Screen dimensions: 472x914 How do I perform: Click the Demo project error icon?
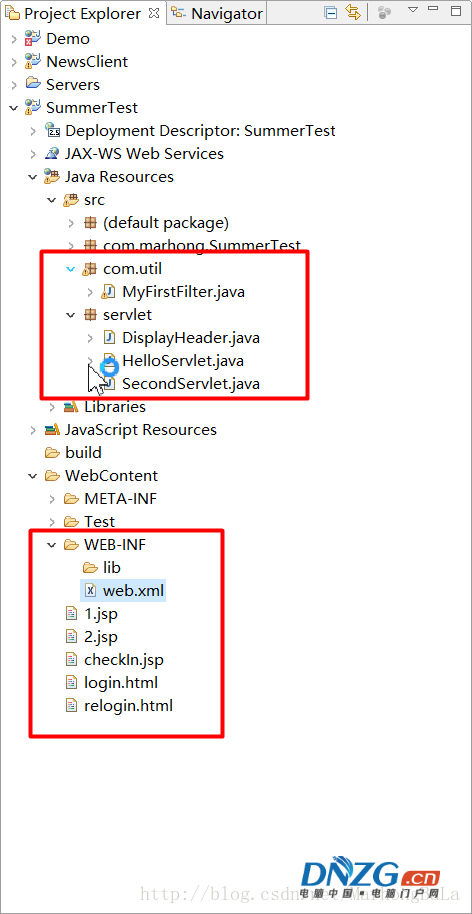tap(32, 39)
